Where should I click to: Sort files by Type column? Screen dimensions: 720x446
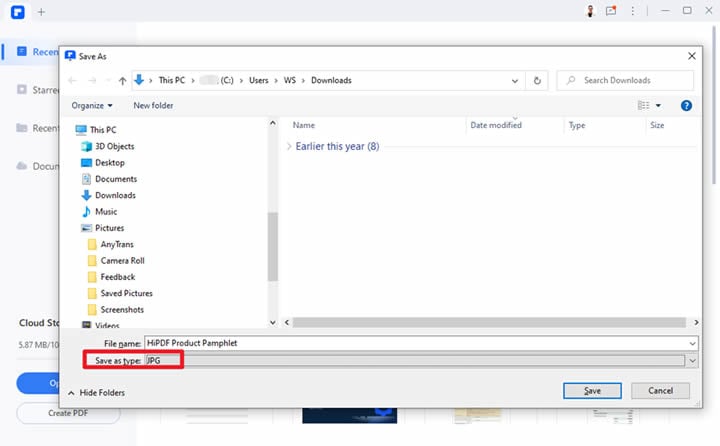pos(577,125)
